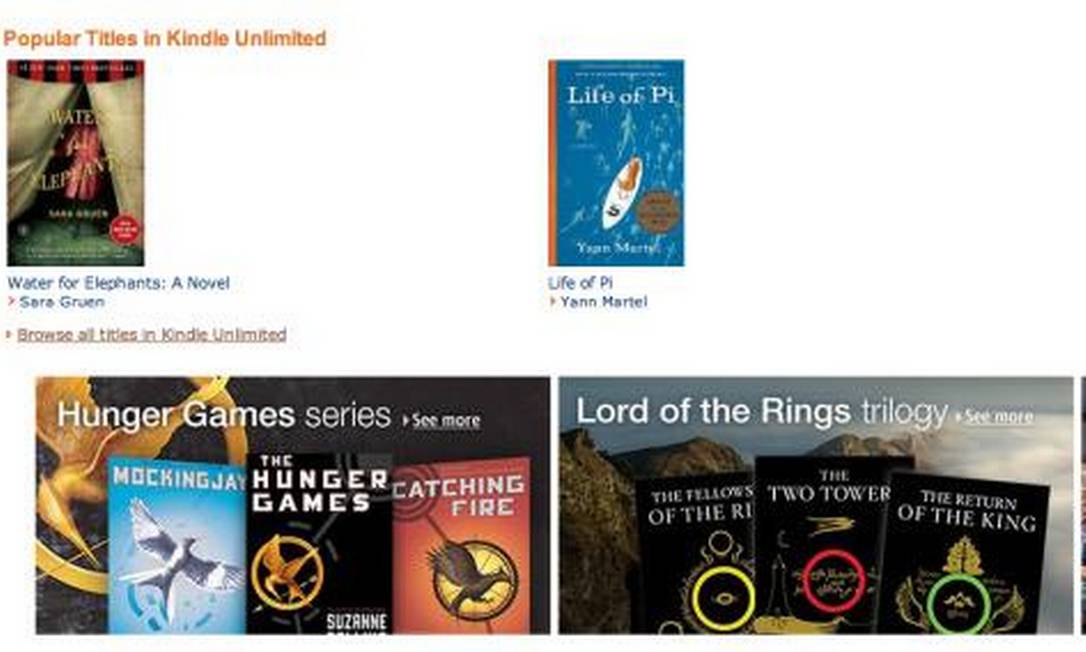The image size is (1086, 652).
Task: Click the Water for Elephants: A Novel title link
Action: [118, 283]
